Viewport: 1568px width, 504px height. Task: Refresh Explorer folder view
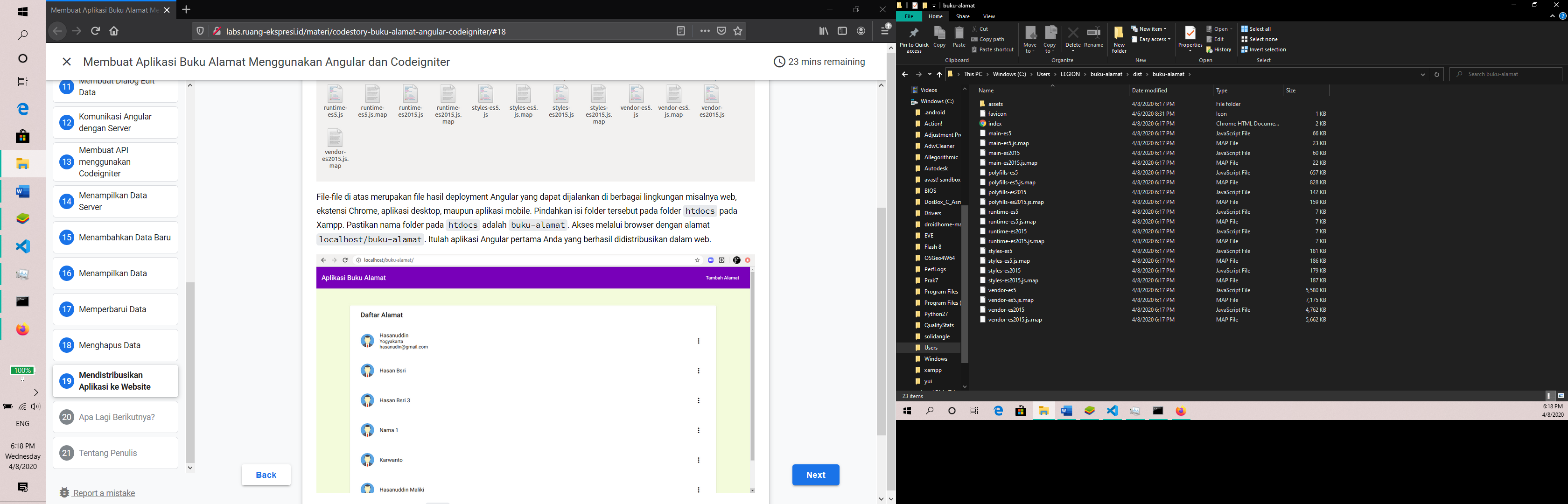coord(1436,74)
